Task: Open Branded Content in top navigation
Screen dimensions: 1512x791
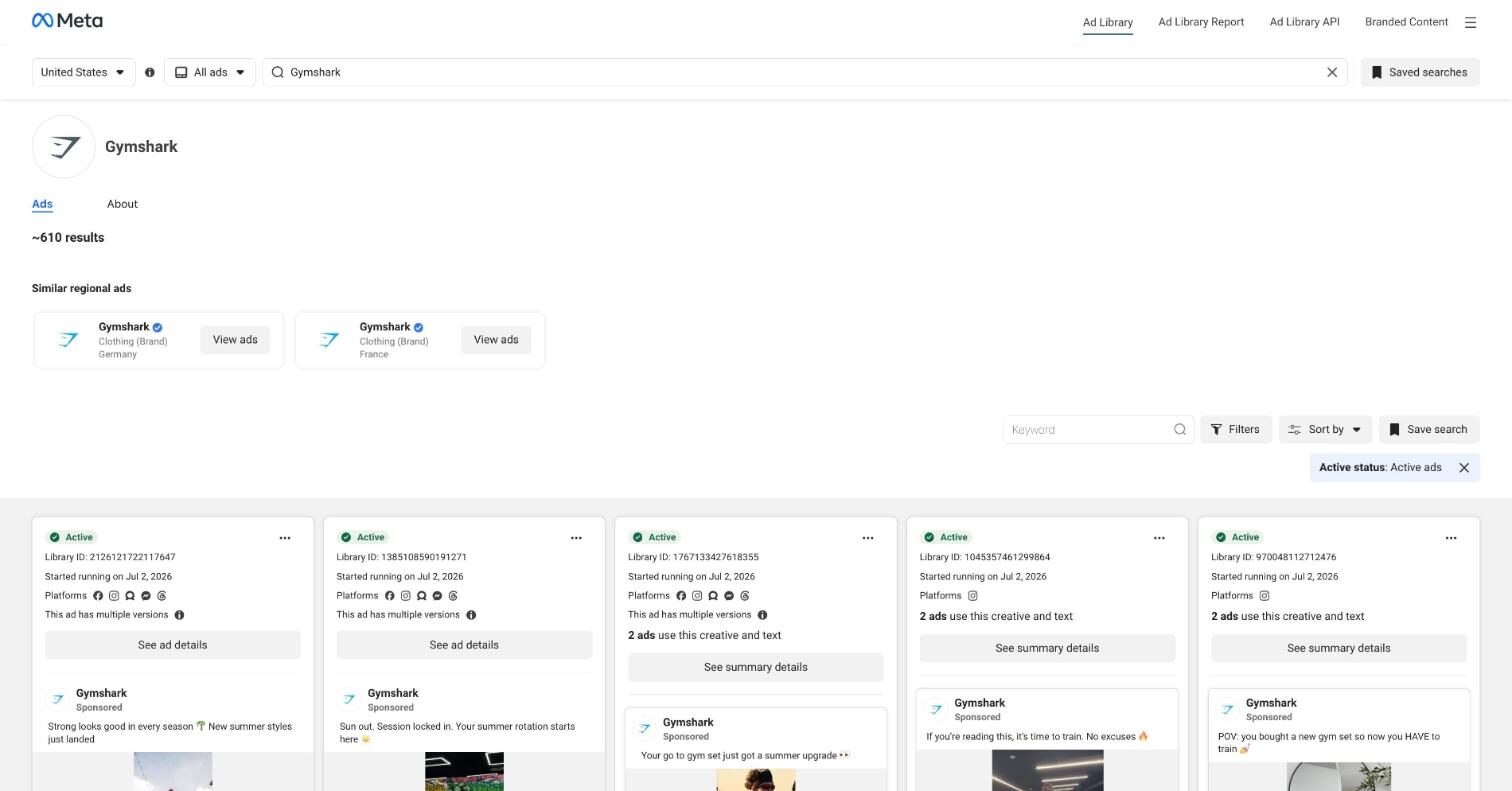Action: 1406,22
